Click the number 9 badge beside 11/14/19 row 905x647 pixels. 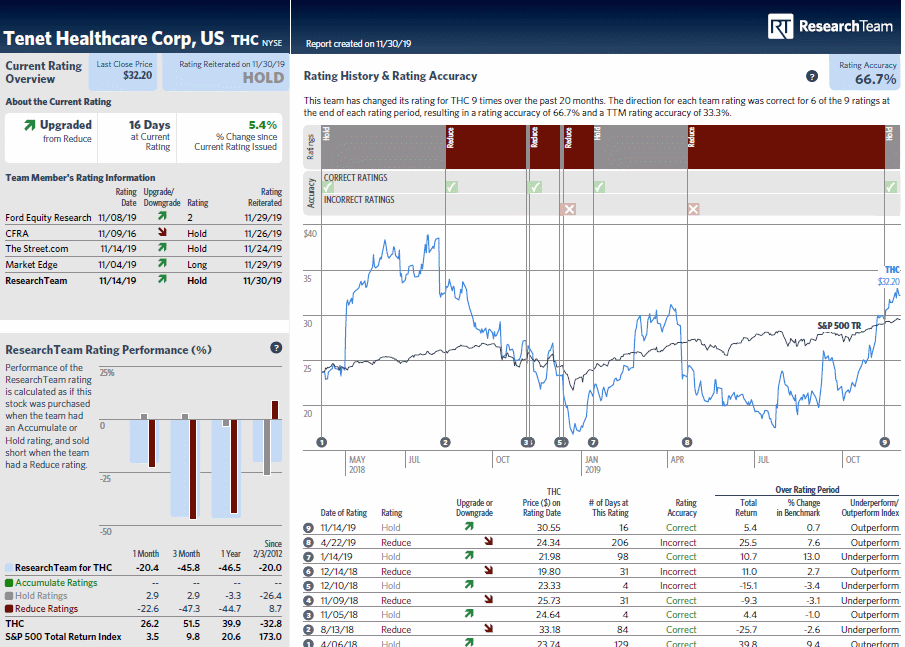[309, 528]
